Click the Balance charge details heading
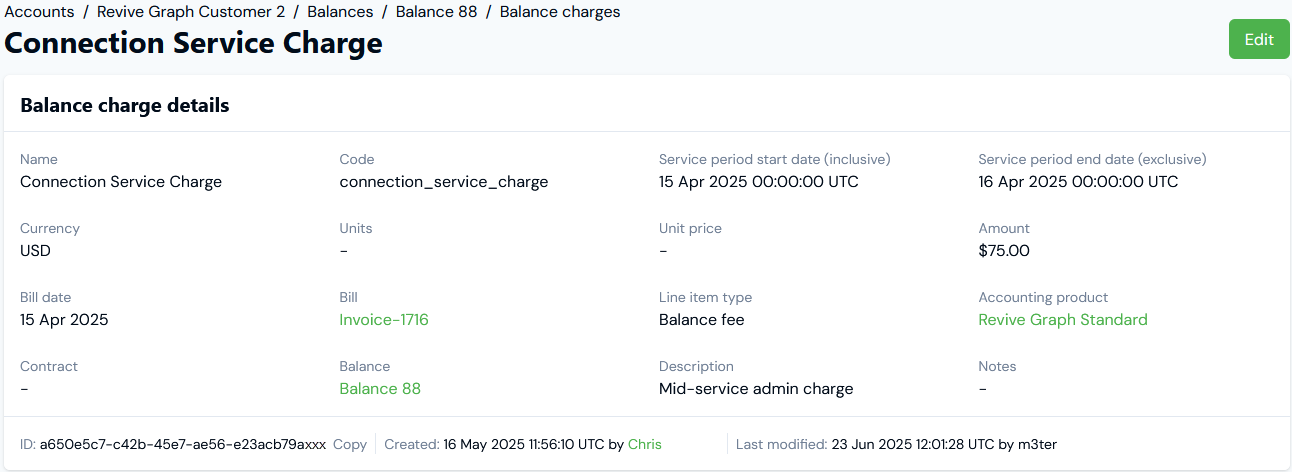This screenshot has height=472, width=1292. point(125,105)
